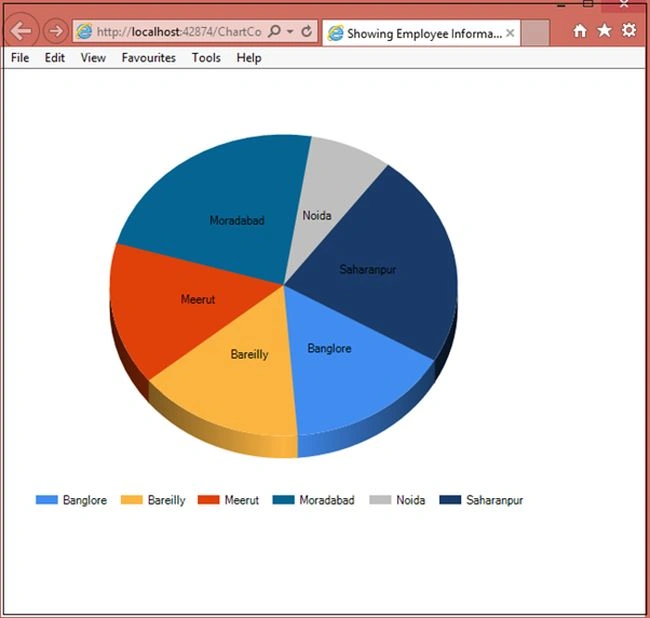Open the File menu
This screenshot has height=618, width=650.
[20, 58]
